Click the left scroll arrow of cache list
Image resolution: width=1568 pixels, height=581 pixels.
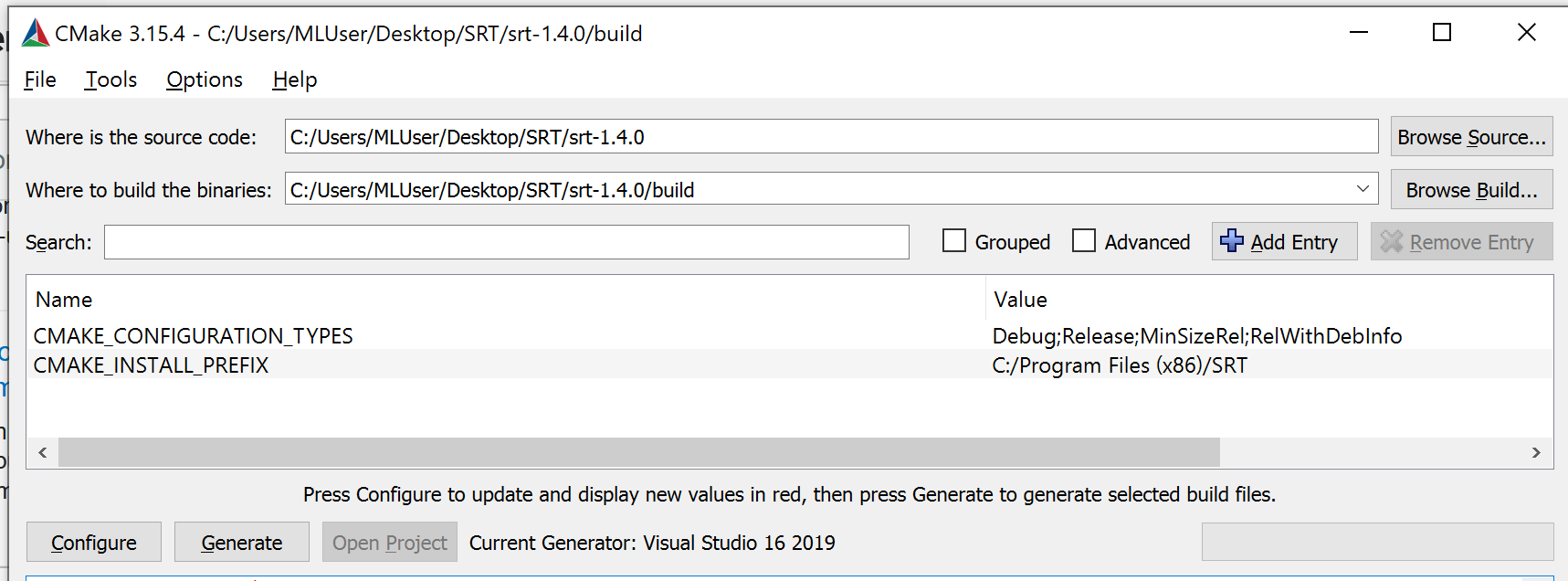(43, 452)
